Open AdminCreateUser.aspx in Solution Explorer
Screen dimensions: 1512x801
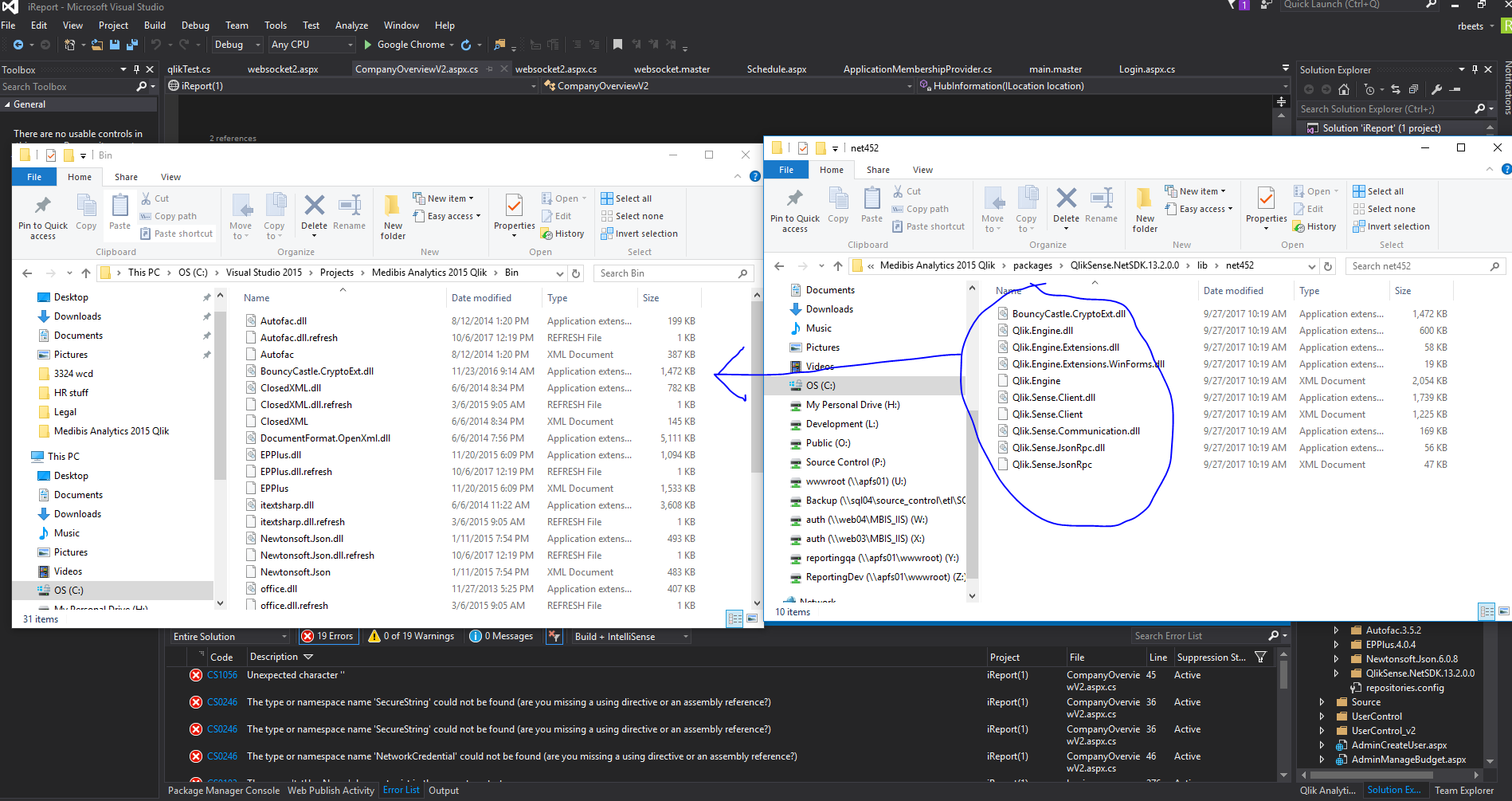tap(1399, 745)
